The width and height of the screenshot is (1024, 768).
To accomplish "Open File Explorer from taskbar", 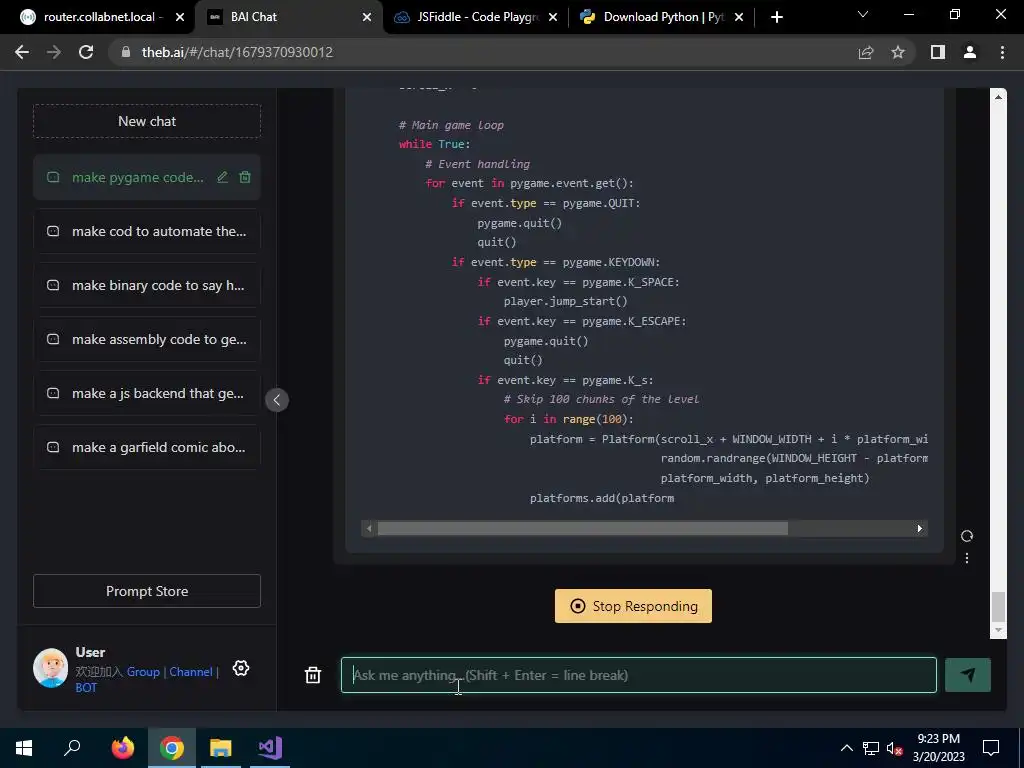I will [221, 748].
